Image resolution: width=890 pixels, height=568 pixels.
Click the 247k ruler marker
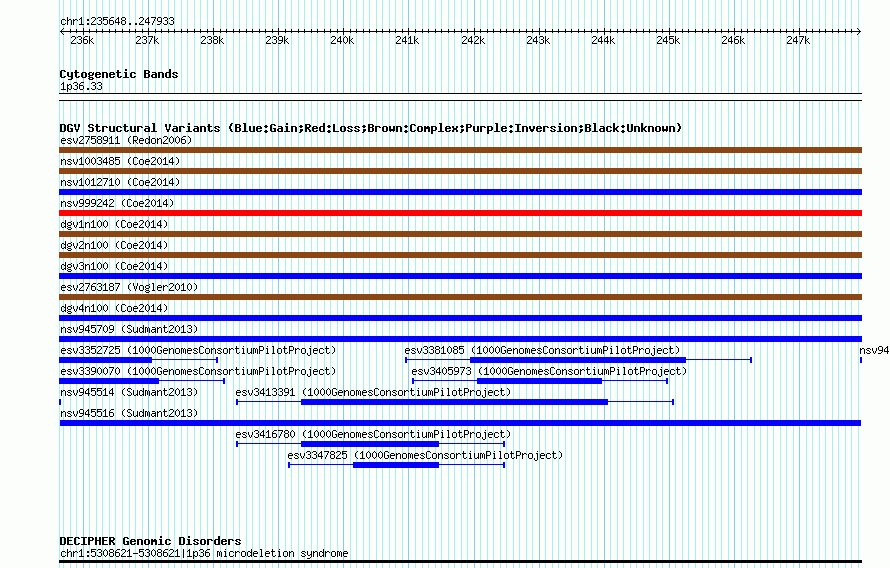(x=798, y=40)
